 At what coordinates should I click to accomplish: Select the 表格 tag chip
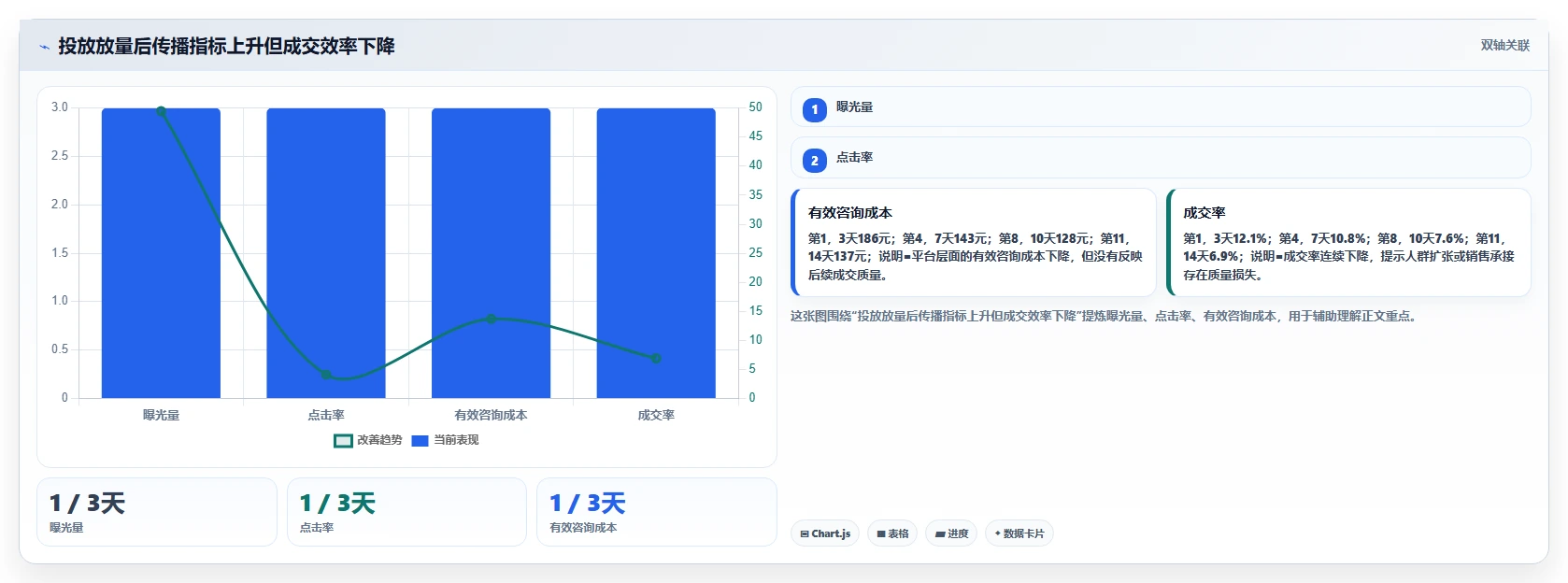tap(892, 533)
